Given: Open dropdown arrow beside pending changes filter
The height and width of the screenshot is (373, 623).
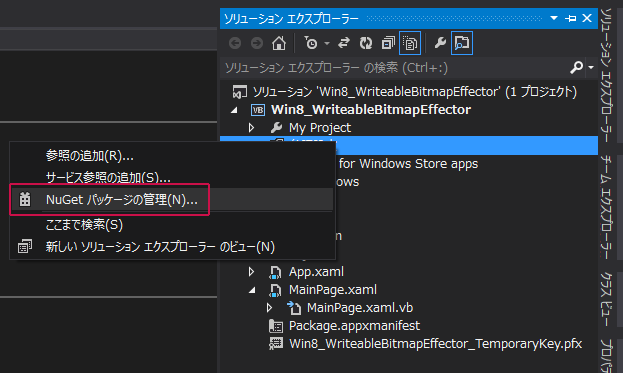Looking at the screenshot, I should pyautogui.click(x=327, y=43).
